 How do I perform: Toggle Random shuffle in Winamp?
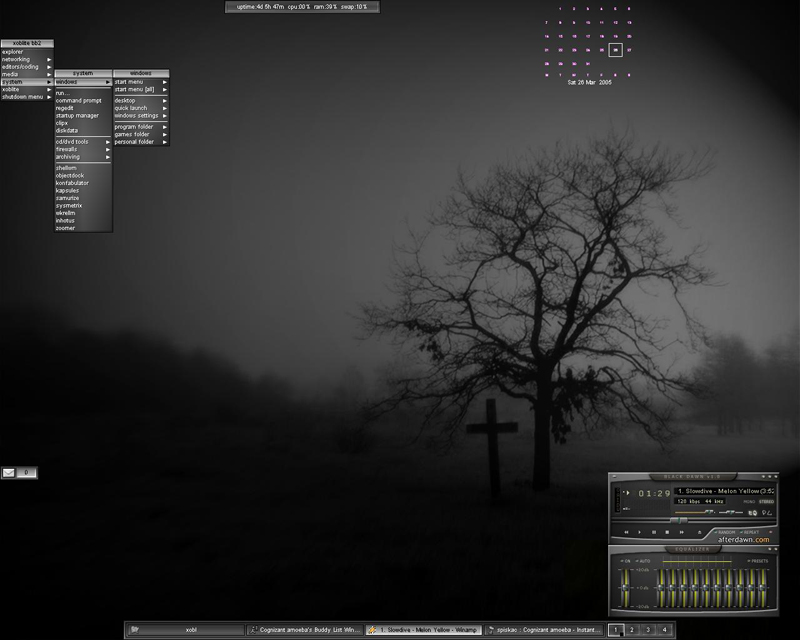[725, 532]
